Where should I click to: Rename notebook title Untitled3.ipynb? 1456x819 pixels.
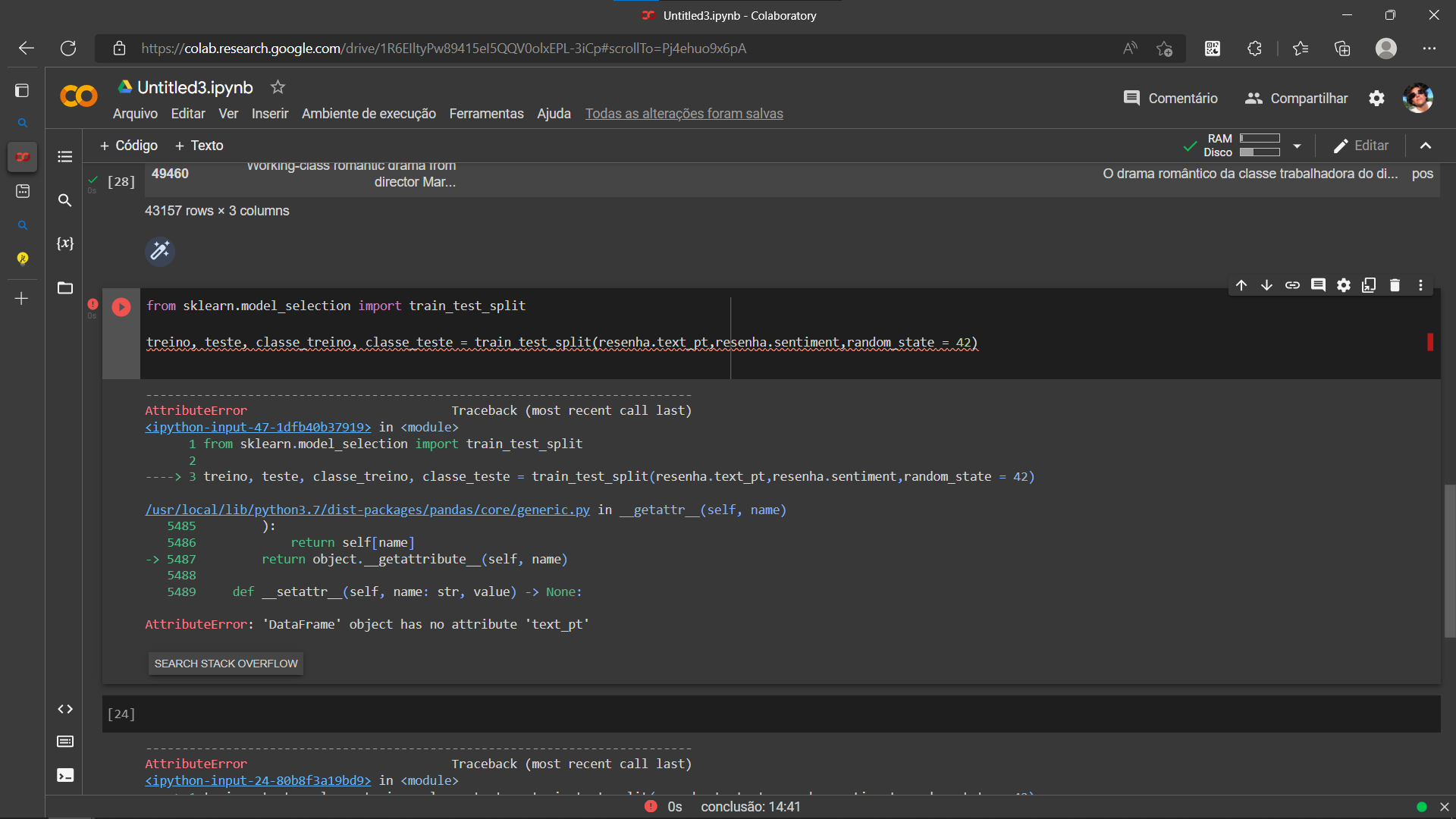[x=195, y=87]
